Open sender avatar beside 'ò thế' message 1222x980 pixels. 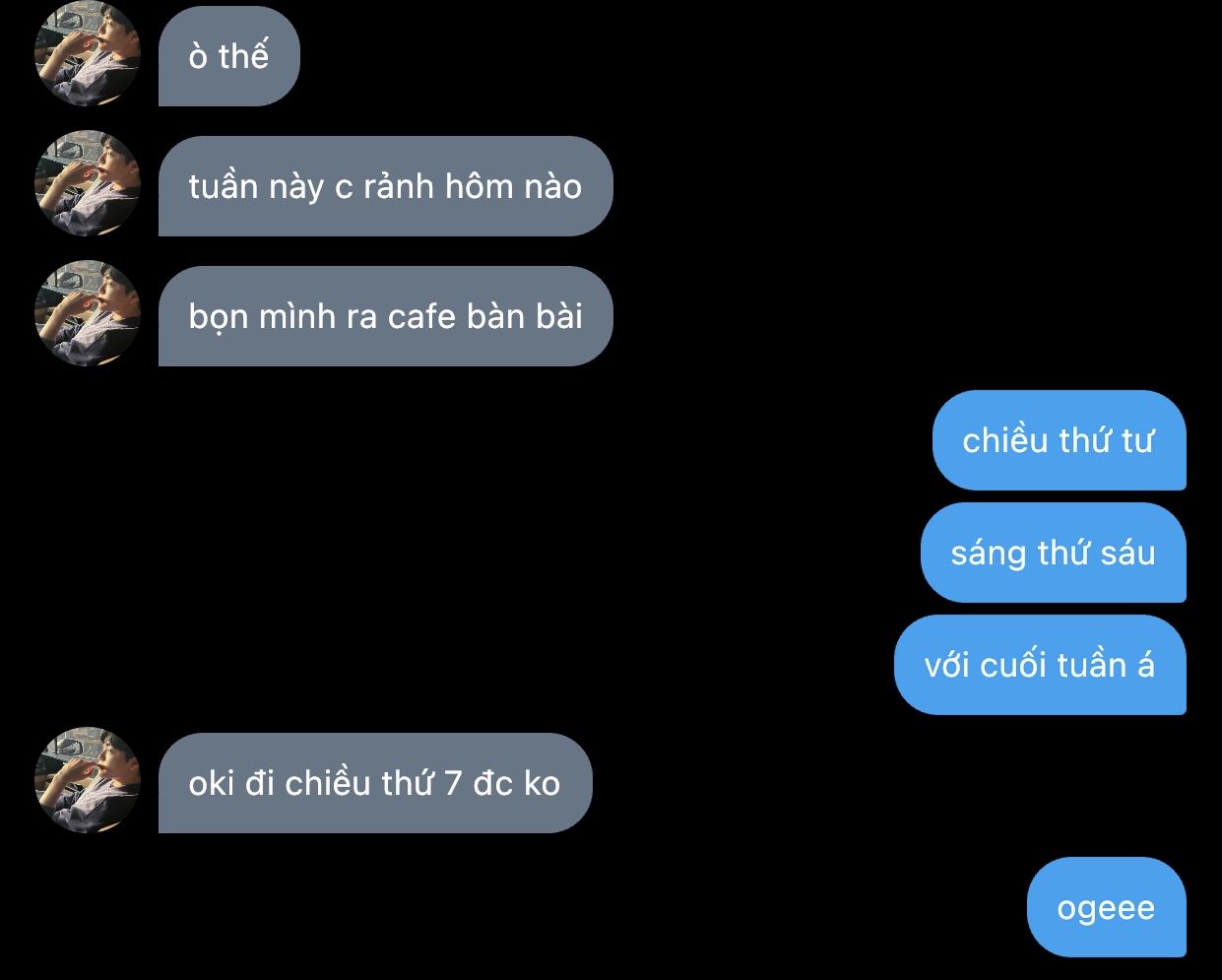point(88,55)
